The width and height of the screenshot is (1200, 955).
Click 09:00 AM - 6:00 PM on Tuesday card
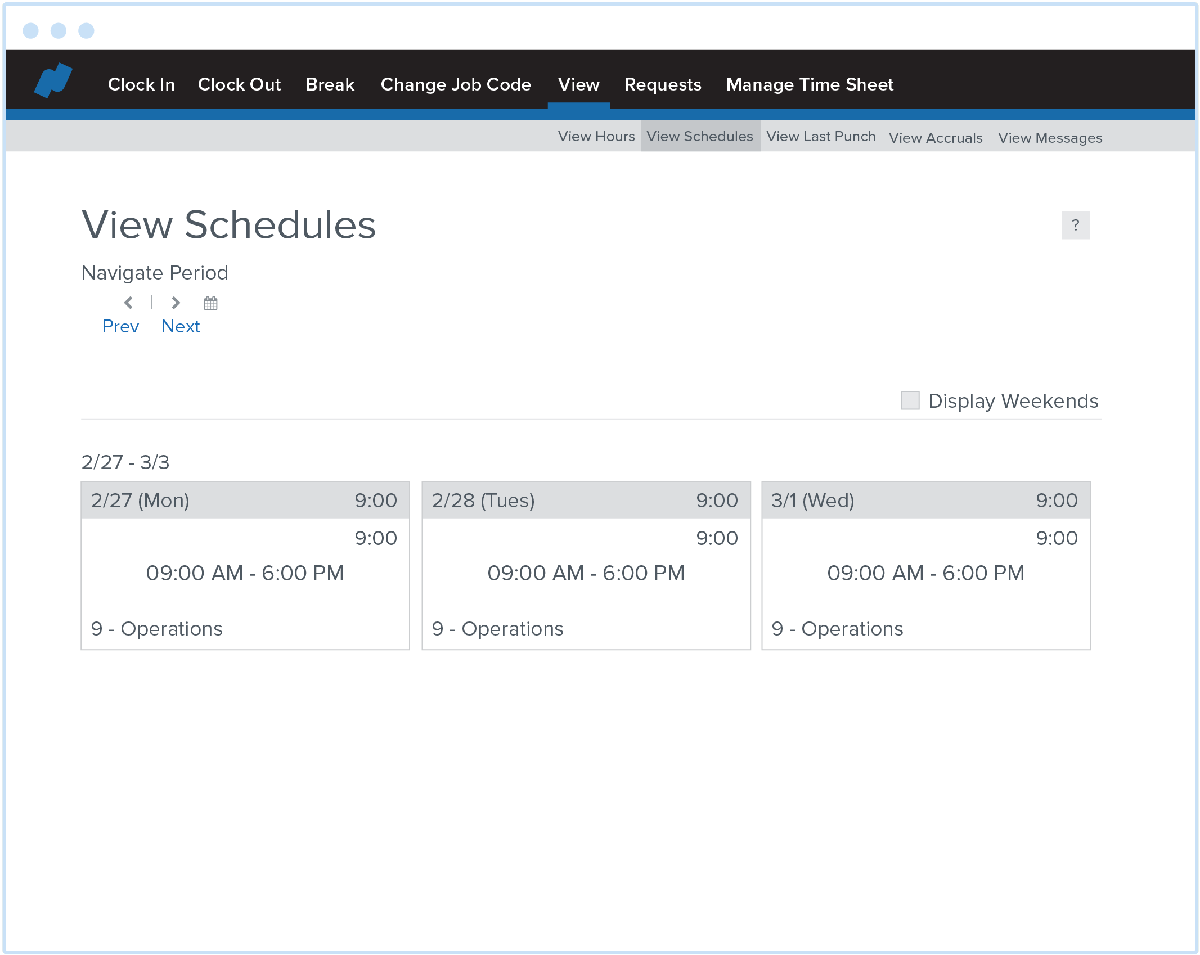pos(586,573)
